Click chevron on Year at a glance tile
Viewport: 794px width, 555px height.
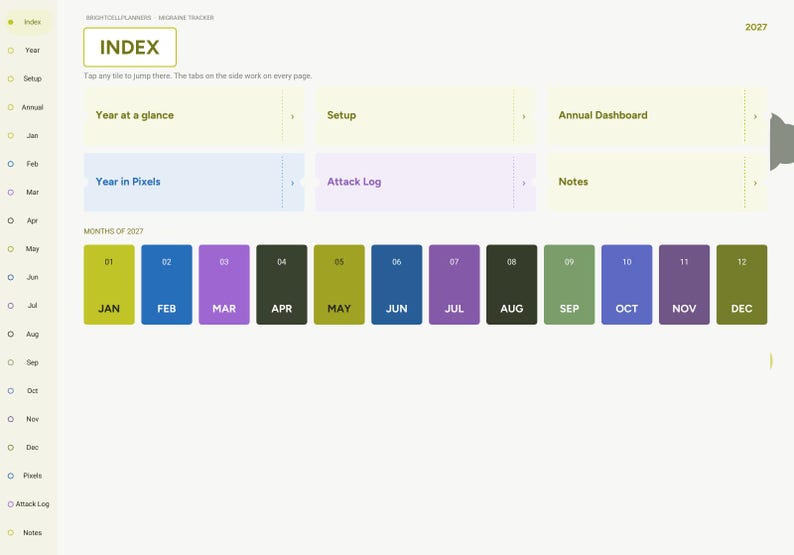(293, 117)
